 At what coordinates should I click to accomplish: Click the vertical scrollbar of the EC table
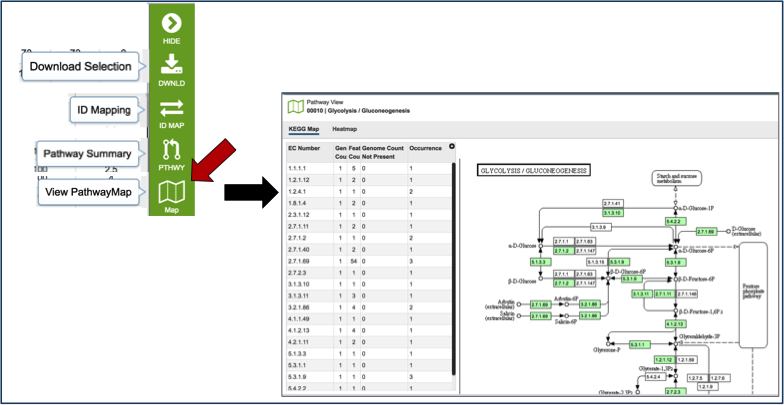pyautogui.click(x=454, y=268)
